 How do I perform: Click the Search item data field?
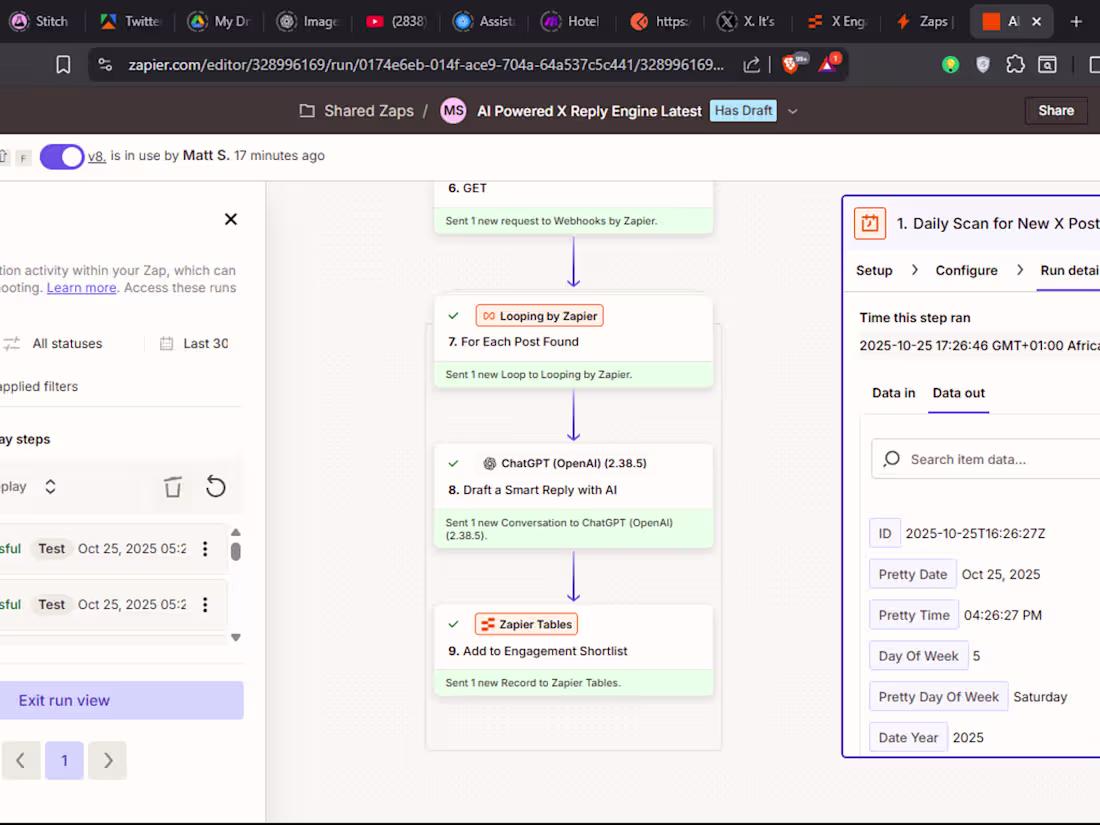pos(986,460)
